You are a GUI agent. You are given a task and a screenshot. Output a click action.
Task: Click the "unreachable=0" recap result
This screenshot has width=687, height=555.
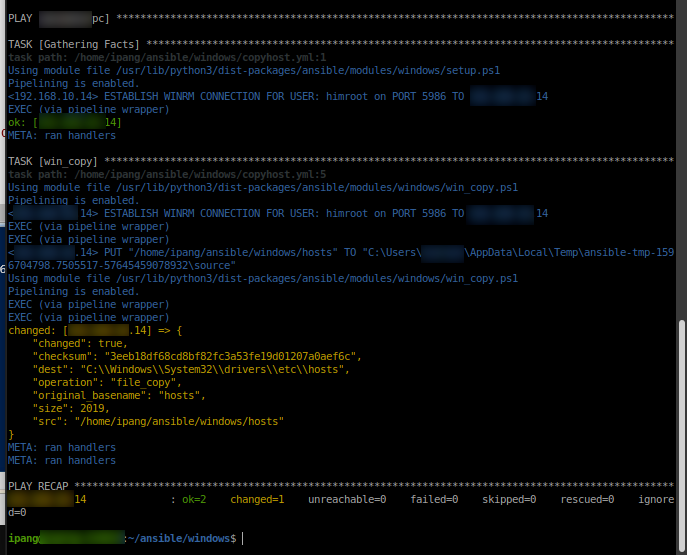[346, 499]
